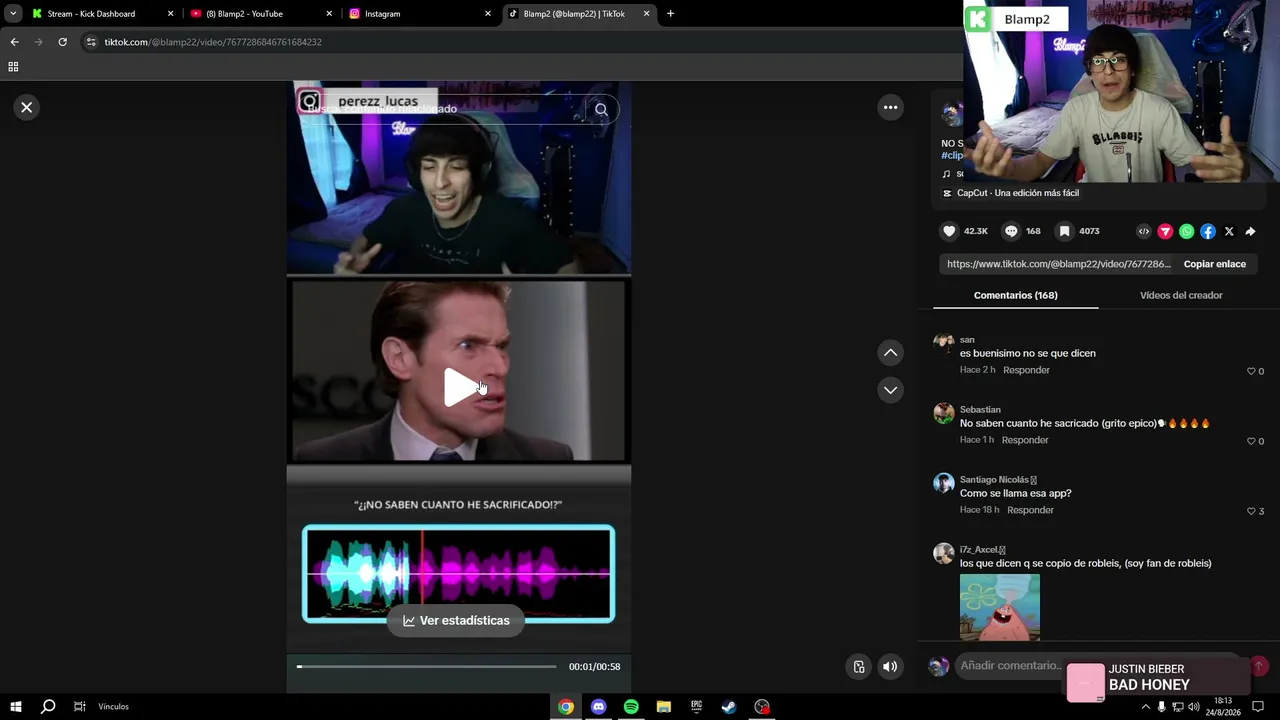1280x720 pixels.
Task: Like san's comment
Action: (x=1250, y=371)
